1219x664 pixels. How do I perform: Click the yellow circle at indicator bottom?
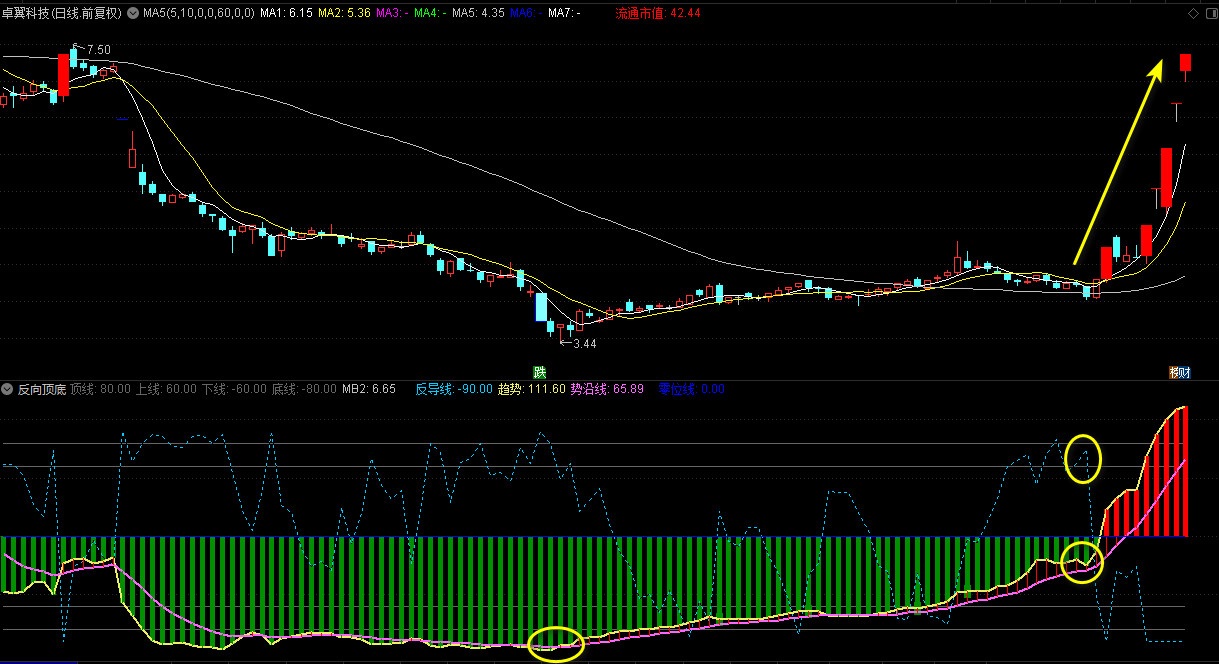pyautogui.click(x=555, y=643)
